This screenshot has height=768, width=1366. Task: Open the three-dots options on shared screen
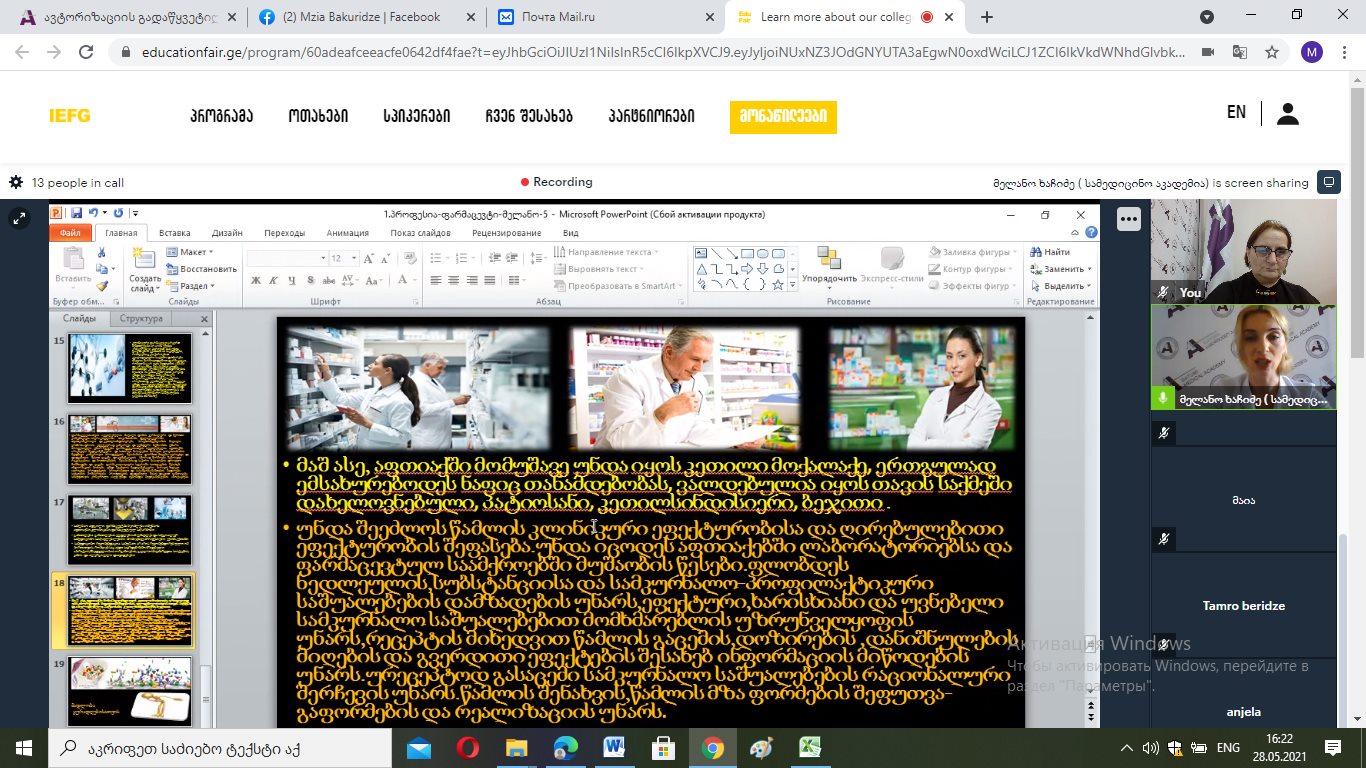click(x=1128, y=218)
